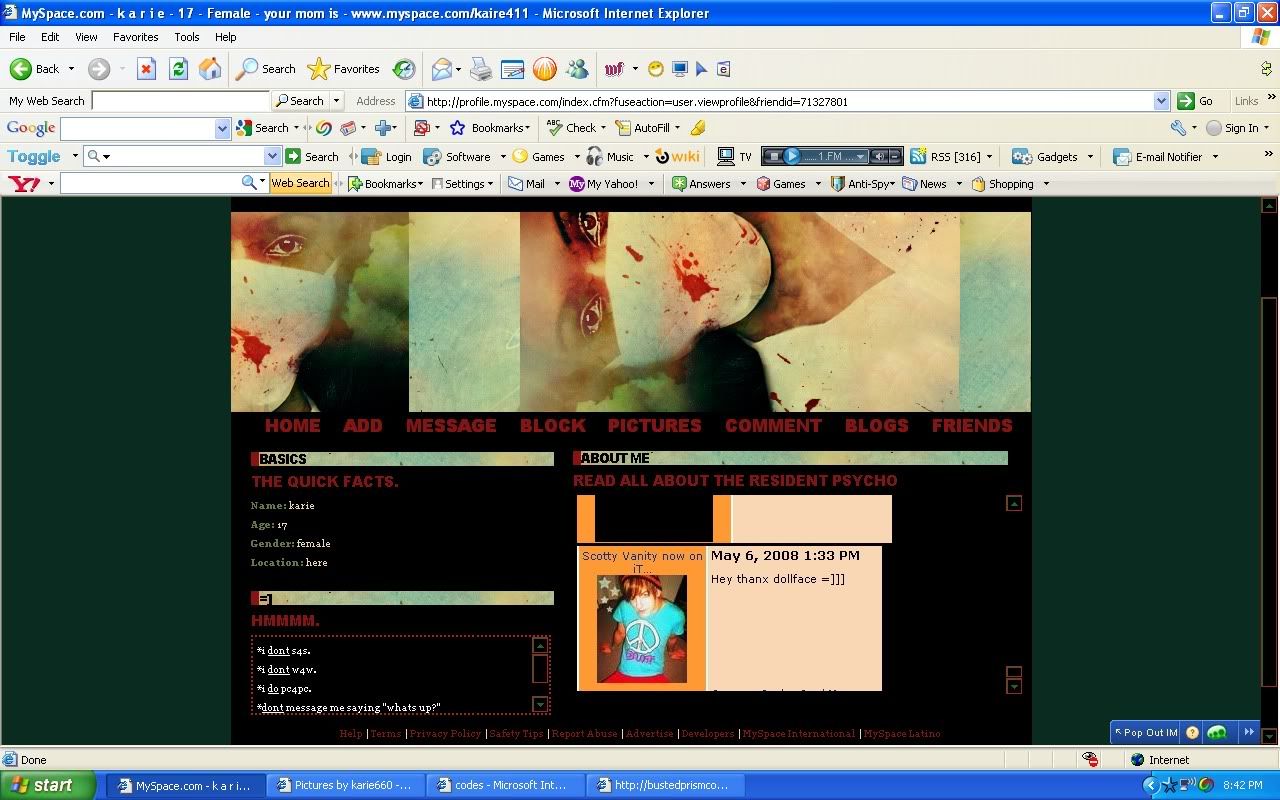This screenshot has height=800, width=1280.
Task: Refresh the current page
Action: [178, 69]
